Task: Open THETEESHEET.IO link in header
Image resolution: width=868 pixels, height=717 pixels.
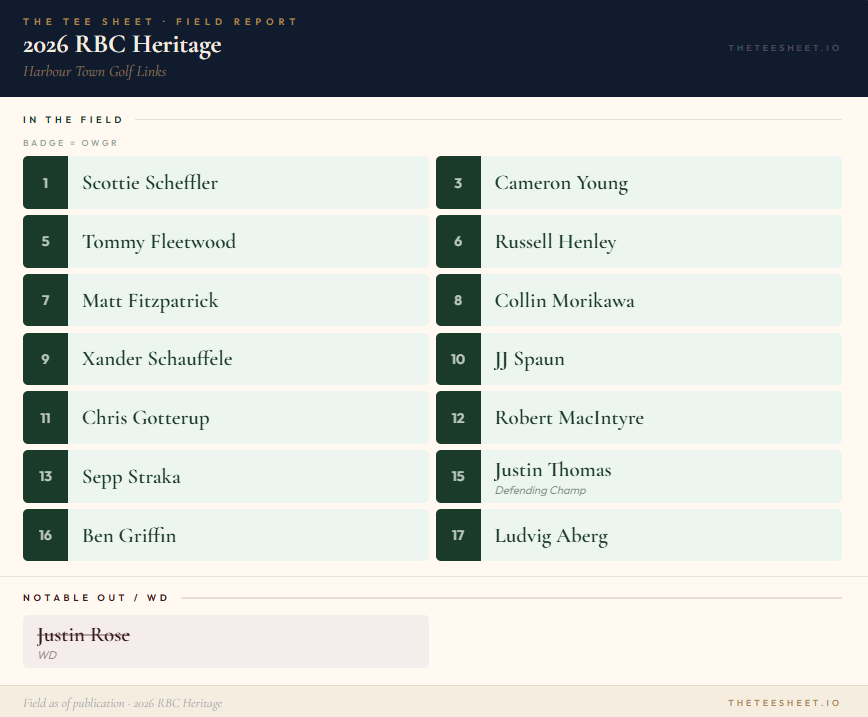Action: 784,48
